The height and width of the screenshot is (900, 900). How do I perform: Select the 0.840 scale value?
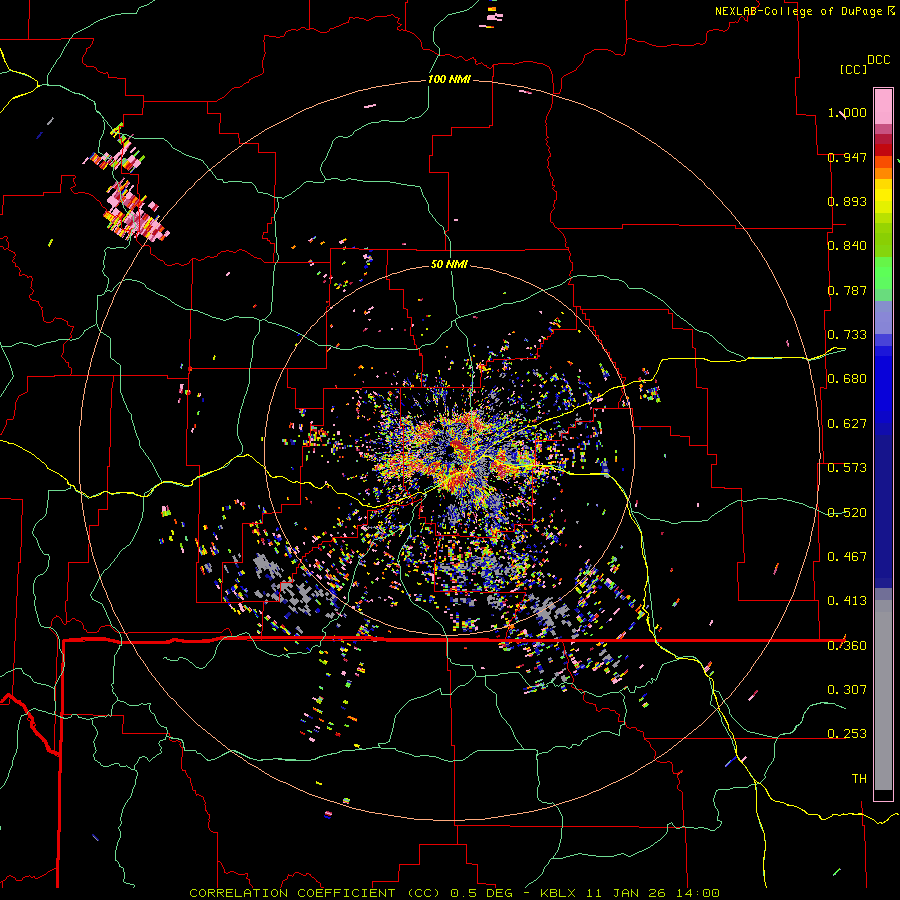847,246
